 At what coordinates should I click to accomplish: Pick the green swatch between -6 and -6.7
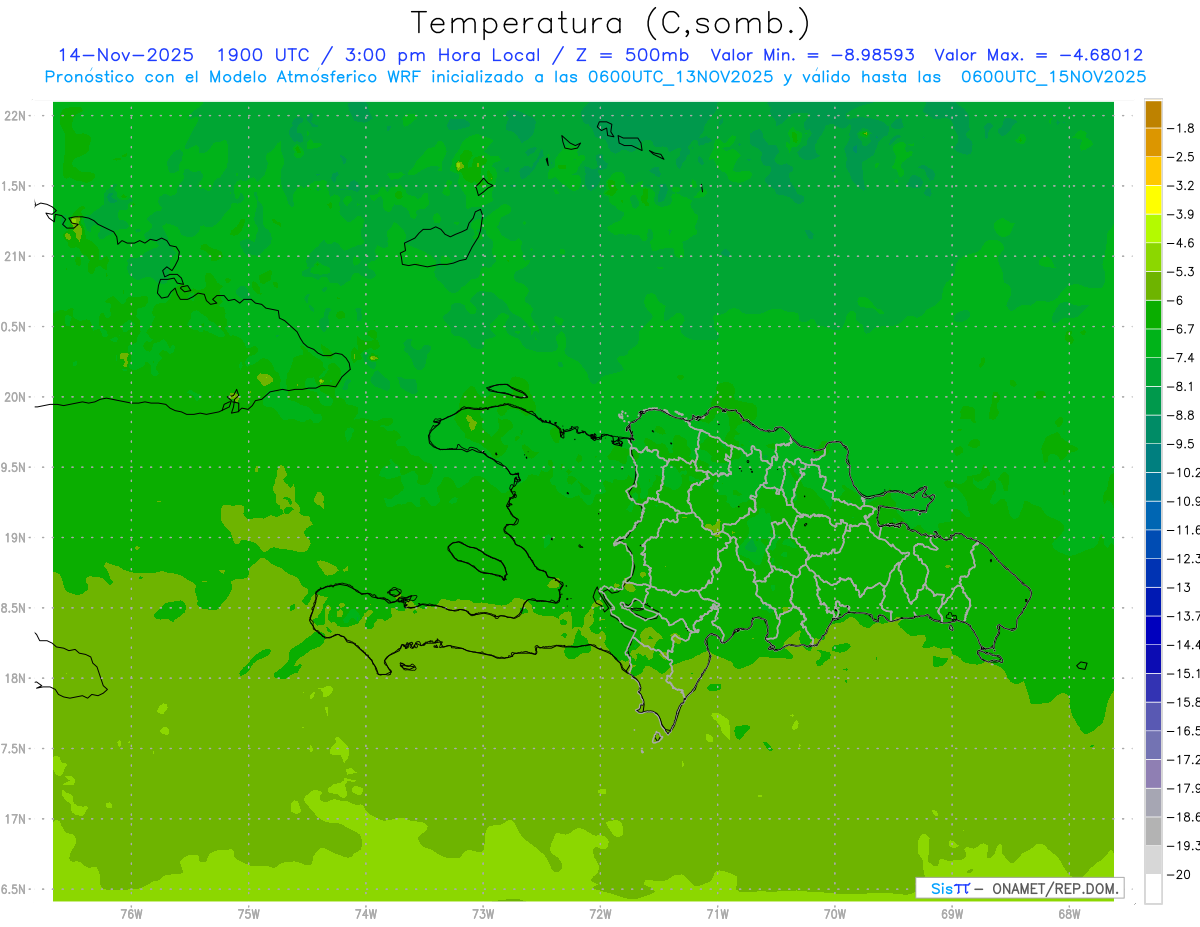click(1153, 315)
